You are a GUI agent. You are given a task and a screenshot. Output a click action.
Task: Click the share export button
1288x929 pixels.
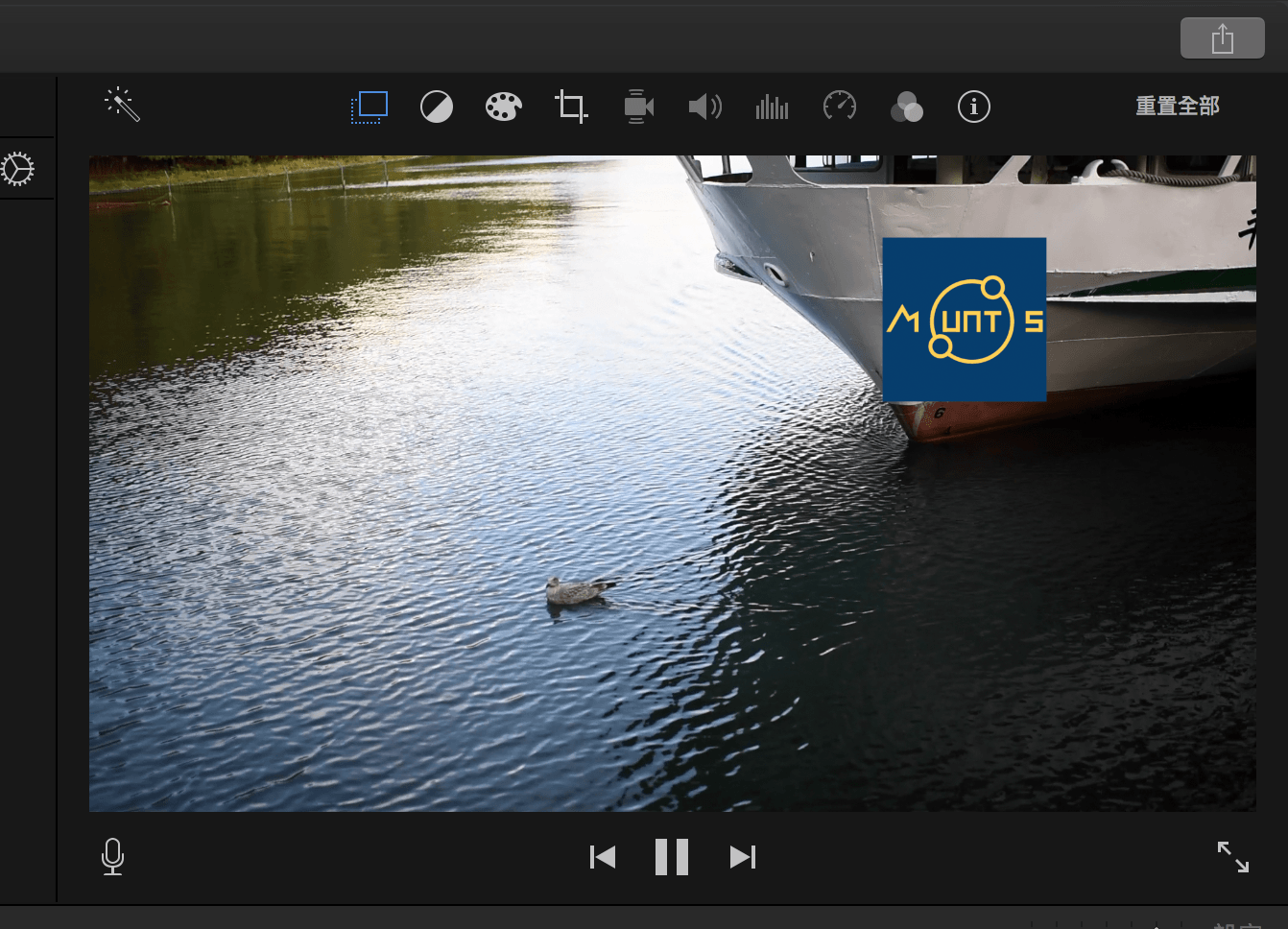[1223, 38]
